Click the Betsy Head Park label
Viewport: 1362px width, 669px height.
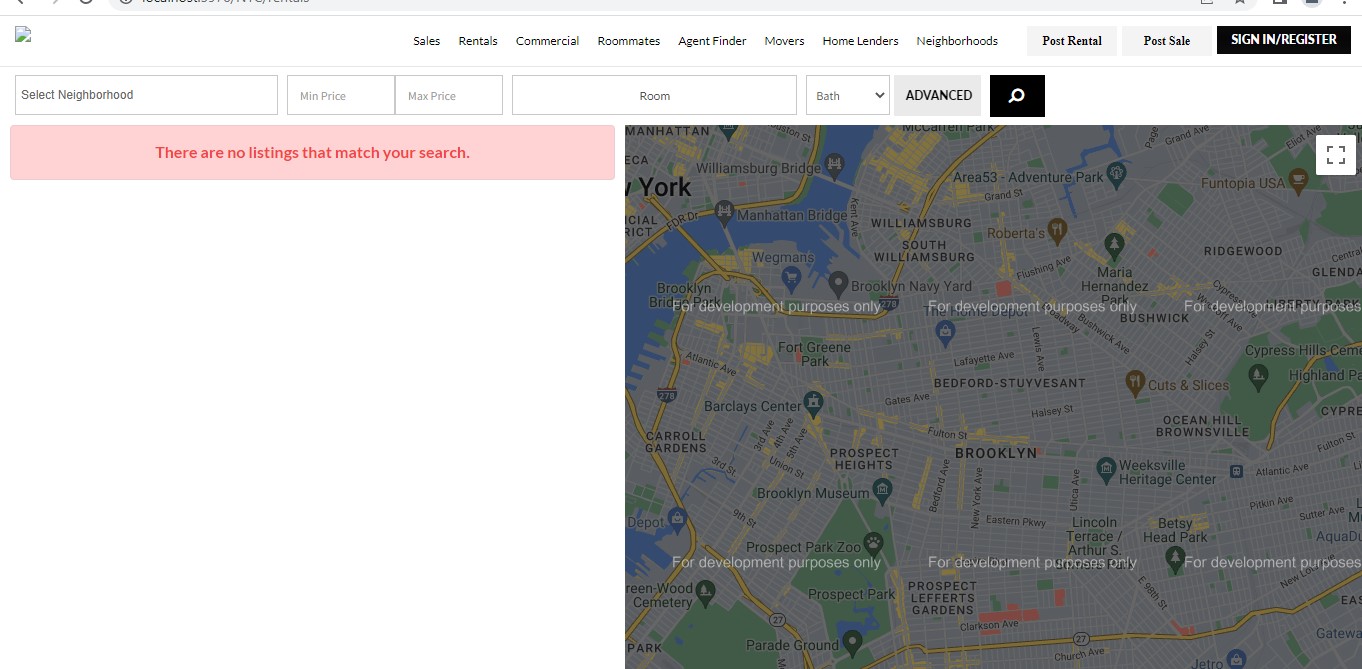[1175, 530]
